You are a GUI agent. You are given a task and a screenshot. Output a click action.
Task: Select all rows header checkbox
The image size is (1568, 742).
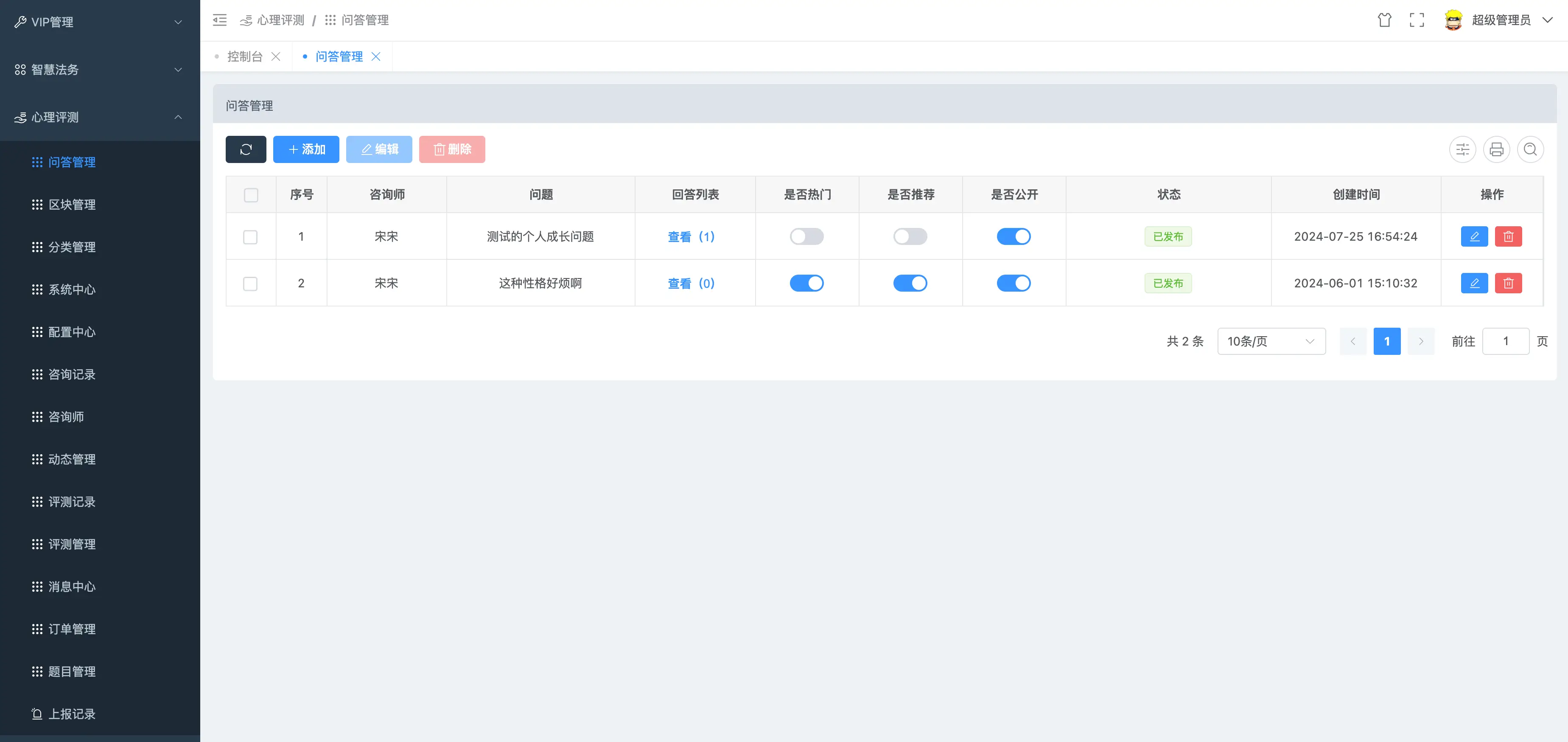251,195
